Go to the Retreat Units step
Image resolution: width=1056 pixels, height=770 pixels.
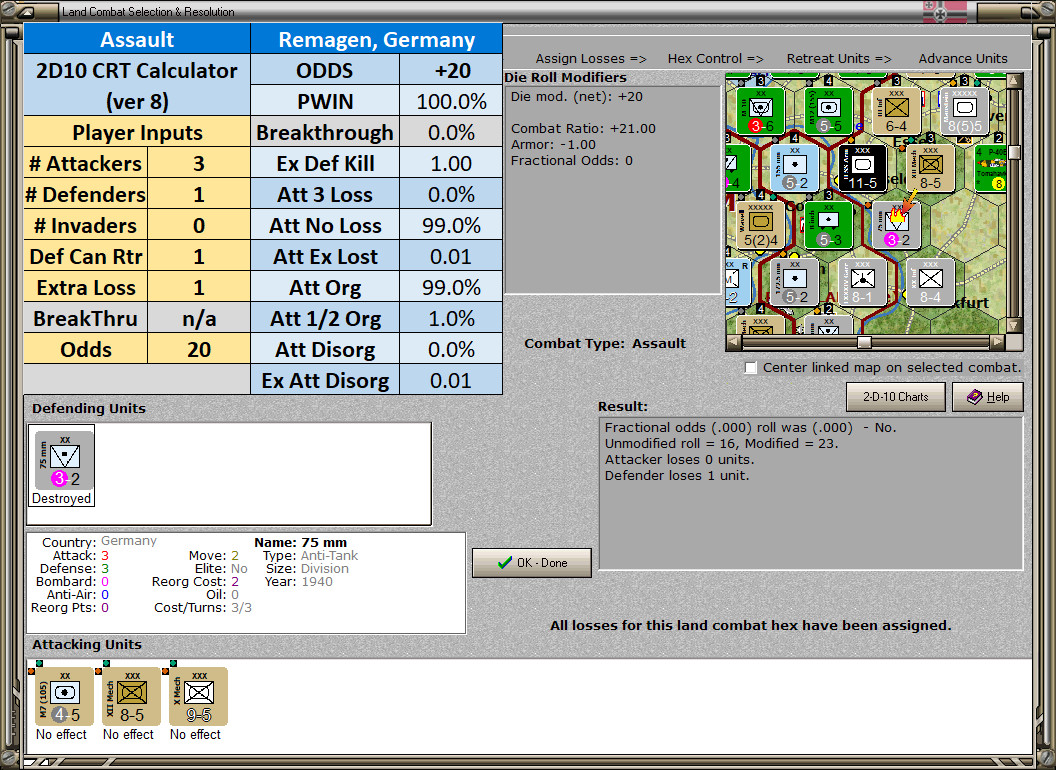point(838,59)
